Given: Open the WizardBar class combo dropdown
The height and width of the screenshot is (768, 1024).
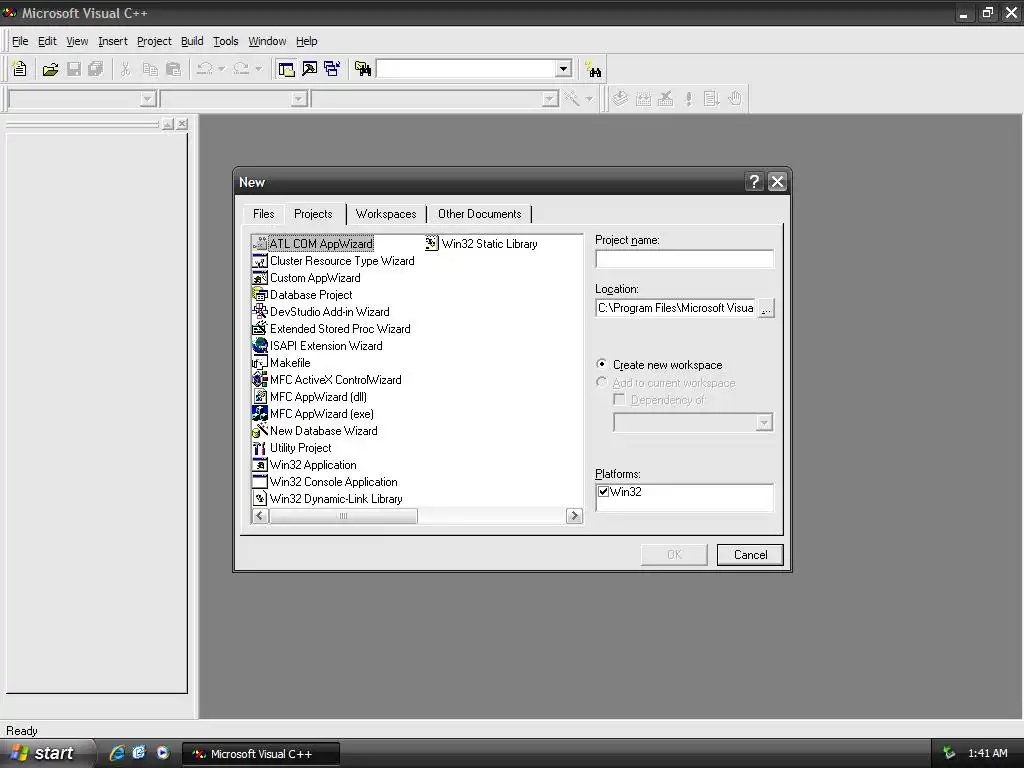Looking at the screenshot, I should click(148, 99).
